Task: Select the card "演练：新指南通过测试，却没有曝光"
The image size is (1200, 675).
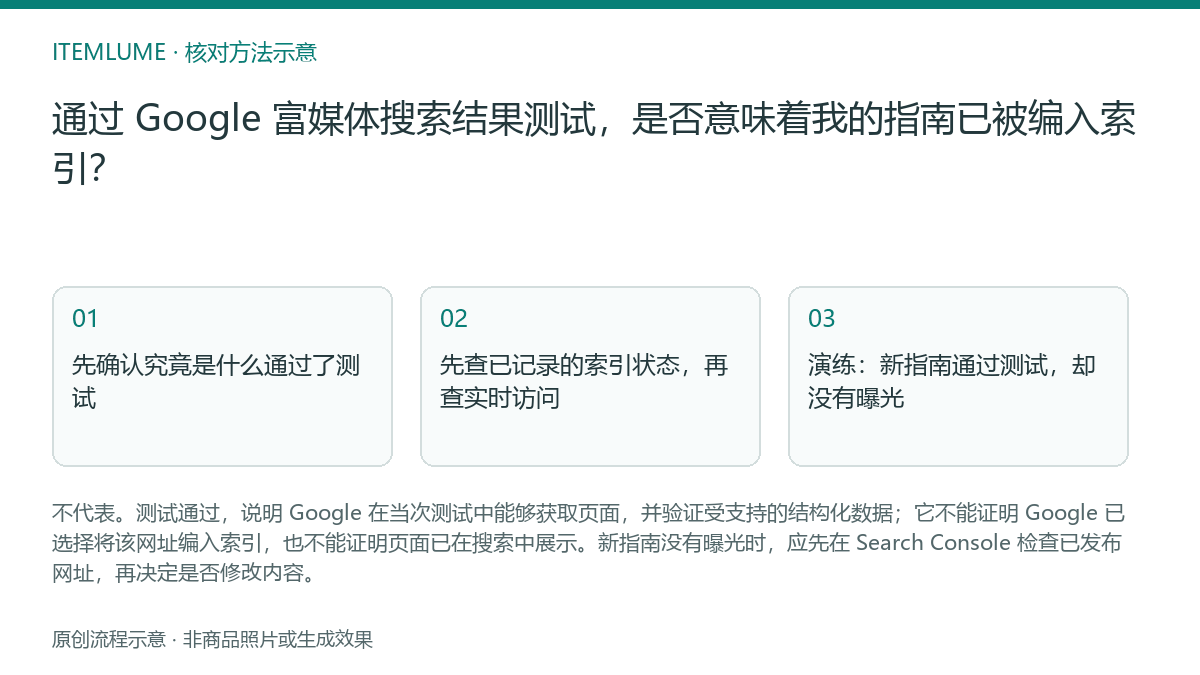Action: [958, 376]
